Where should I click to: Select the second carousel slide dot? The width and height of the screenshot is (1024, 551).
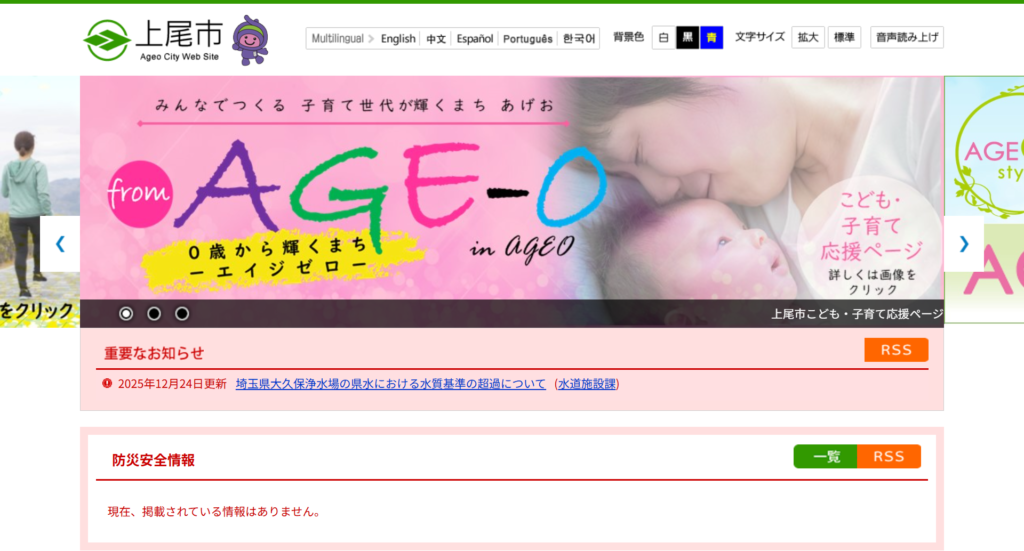[154, 313]
